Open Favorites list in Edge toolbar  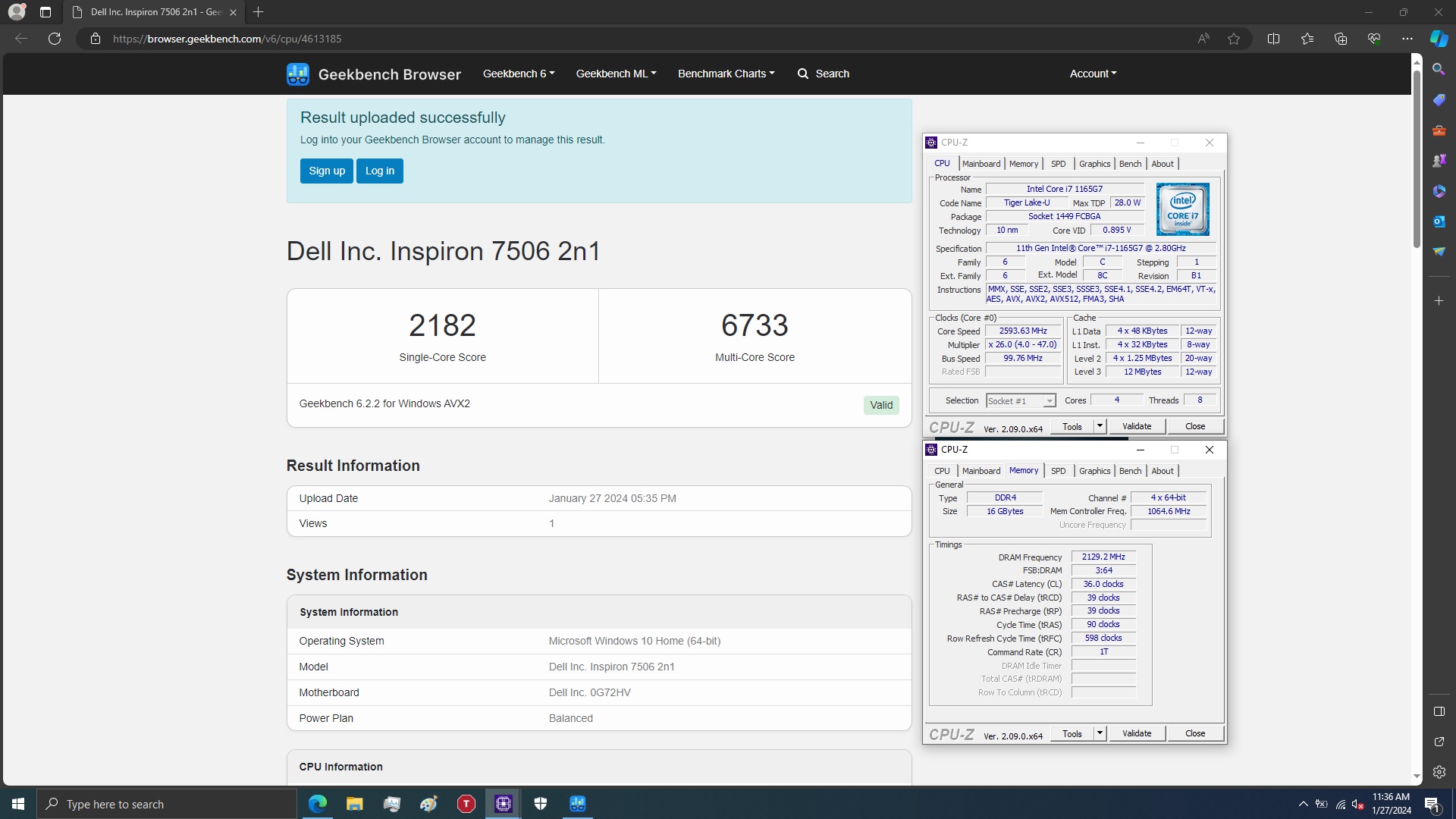pos(1307,39)
